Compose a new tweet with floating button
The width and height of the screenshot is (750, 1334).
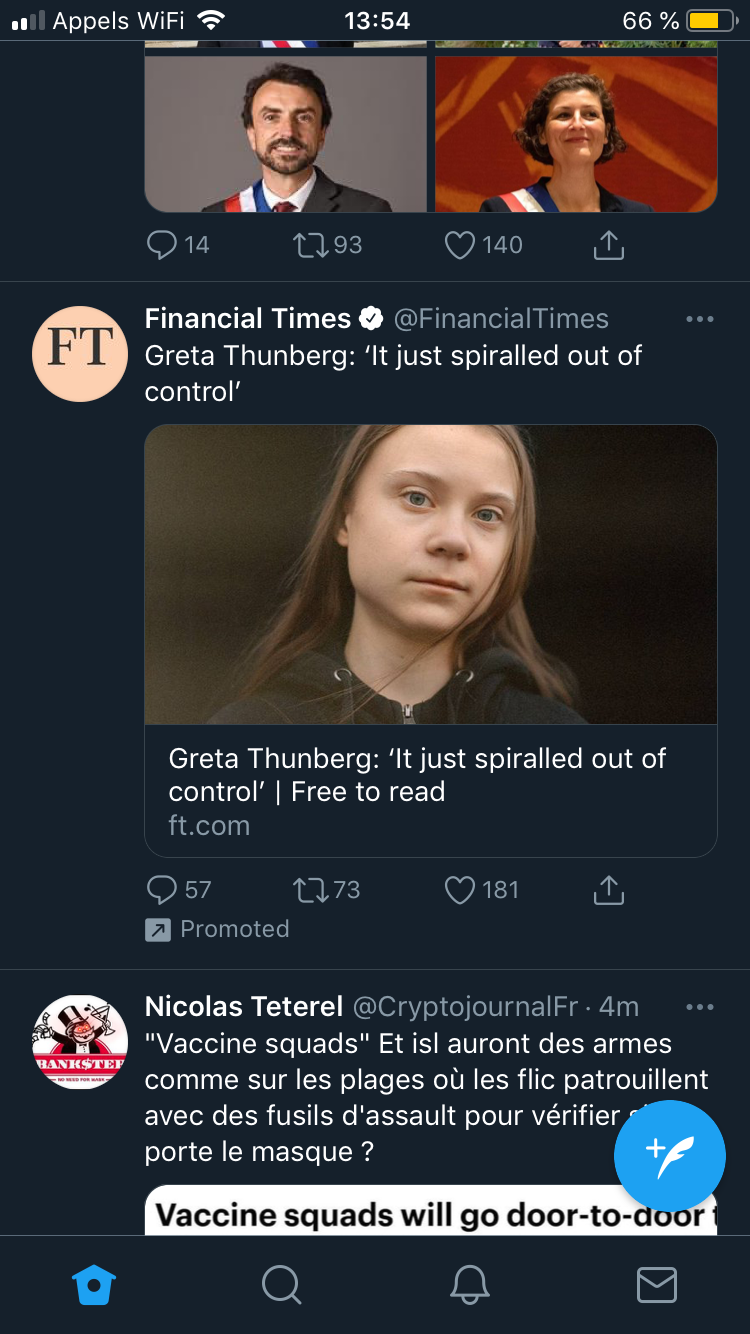coord(669,1156)
